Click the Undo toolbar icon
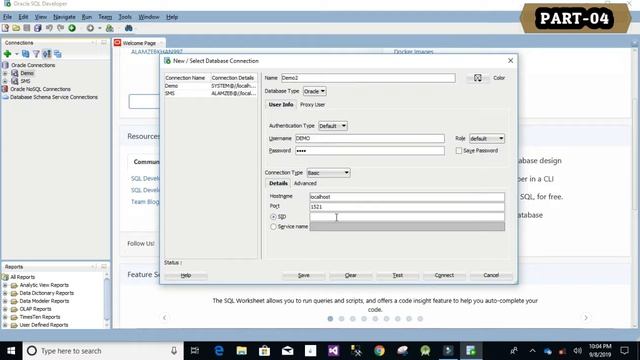Viewport: 640px width, 360px height. point(49,28)
